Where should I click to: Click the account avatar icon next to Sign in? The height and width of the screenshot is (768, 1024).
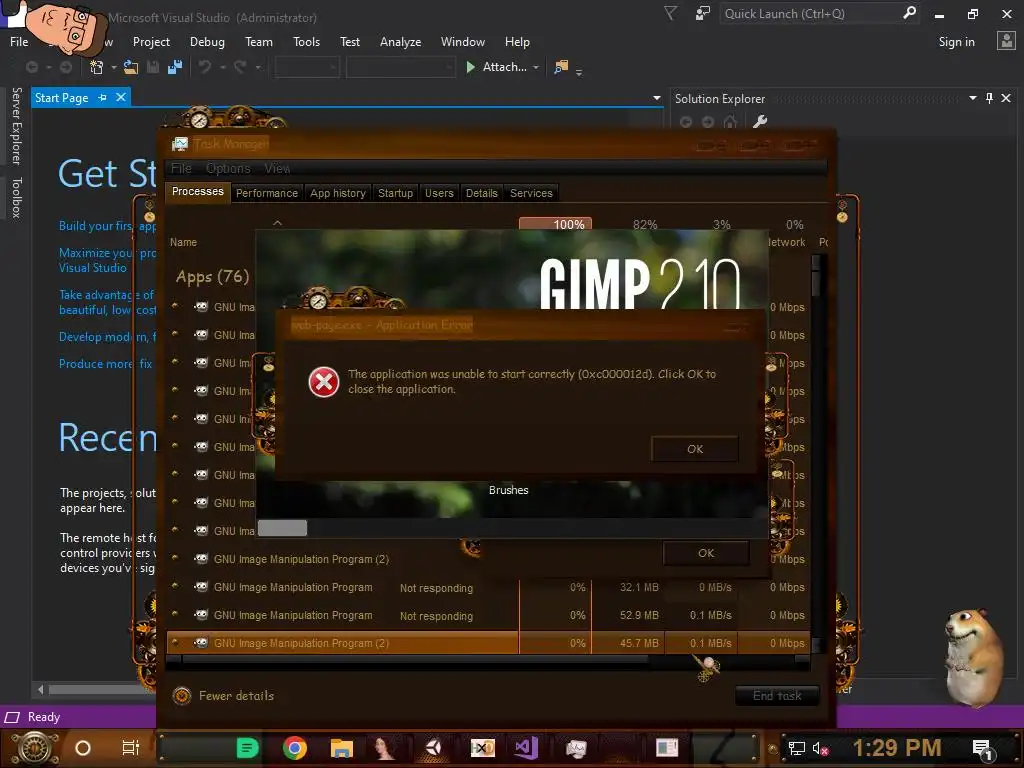(x=1006, y=41)
